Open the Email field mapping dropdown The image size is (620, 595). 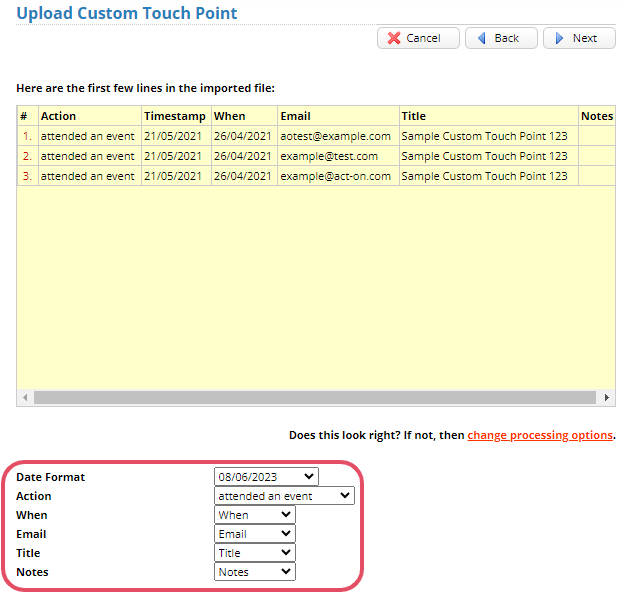pos(255,534)
